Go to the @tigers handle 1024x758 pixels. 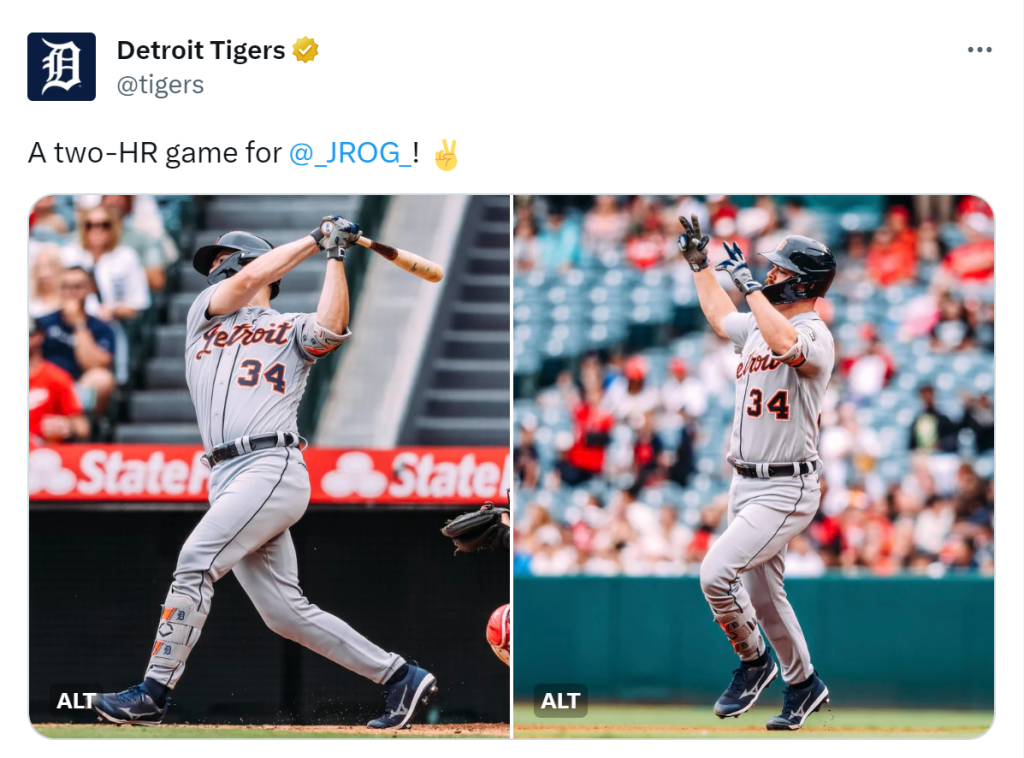160,85
